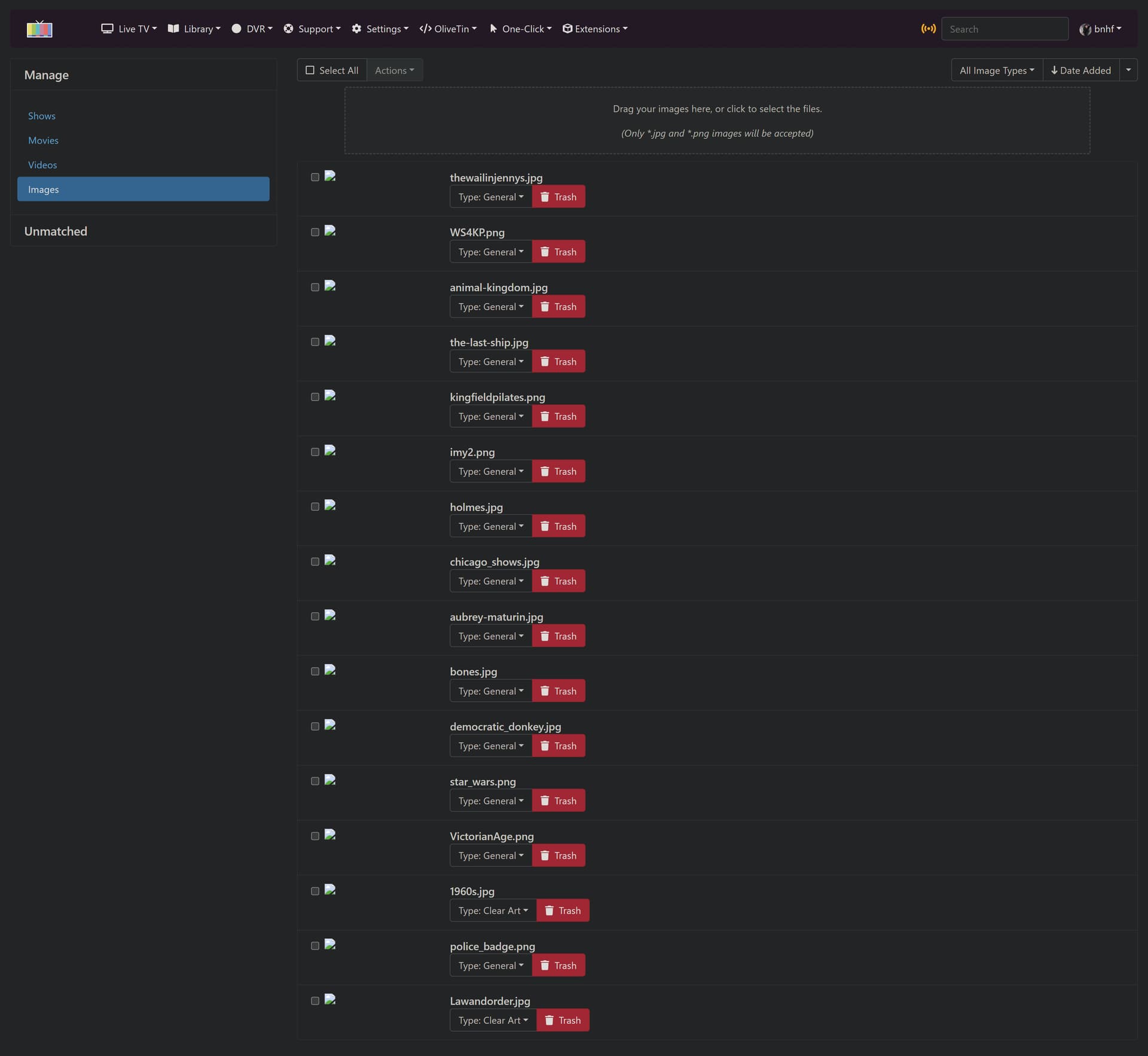This screenshot has height=1056, width=1148.
Task: Click the bnhf user avatar icon
Action: coord(1085,29)
